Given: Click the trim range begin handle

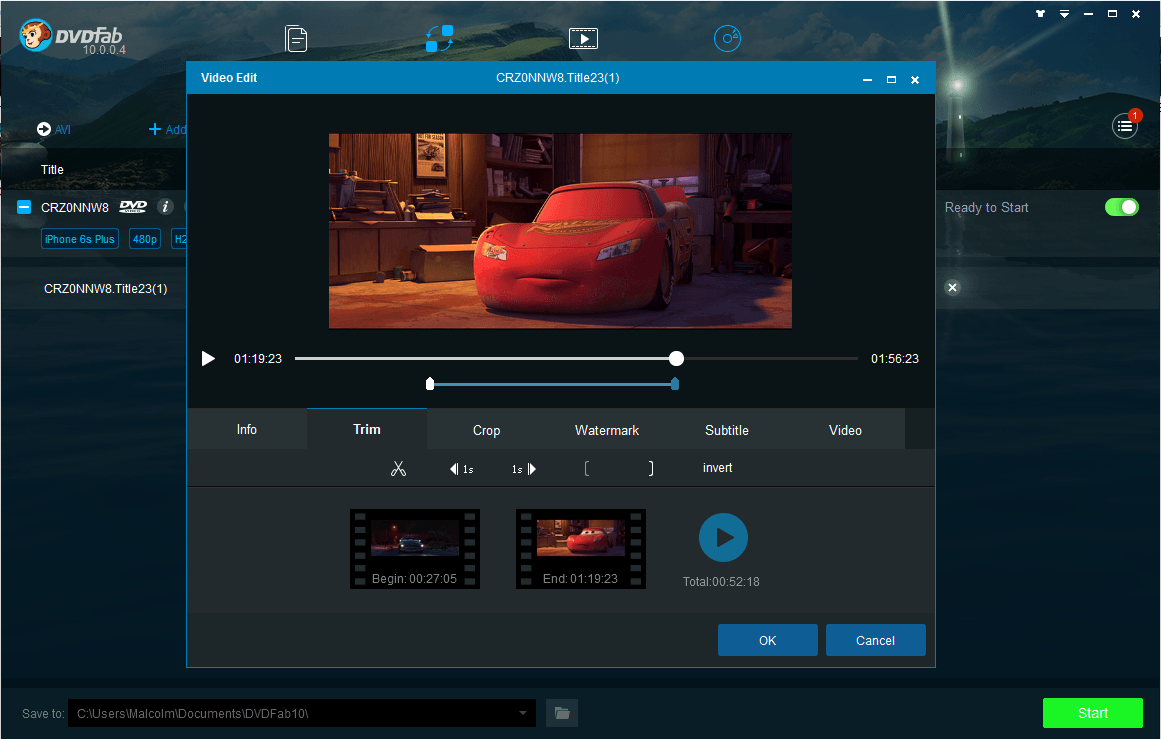Looking at the screenshot, I should click(430, 384).
